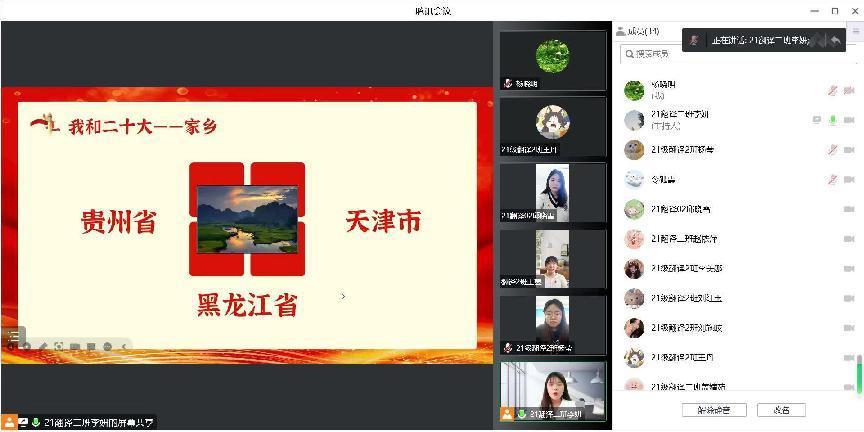
Task: Click the focus frame icon in slideshow toolbar
Action: coord(59,346)
